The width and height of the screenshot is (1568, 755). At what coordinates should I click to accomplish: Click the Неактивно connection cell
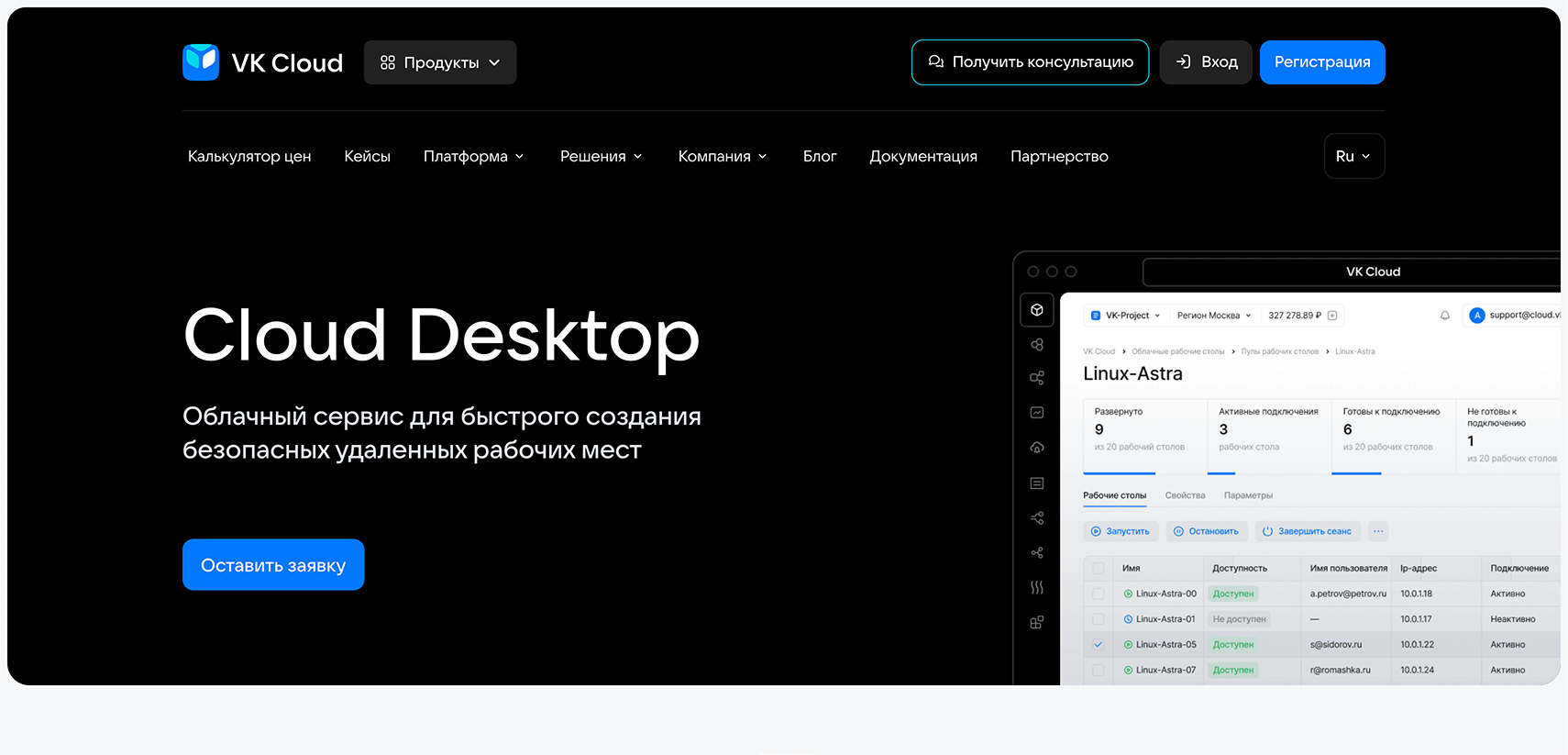click(1512, 619)
